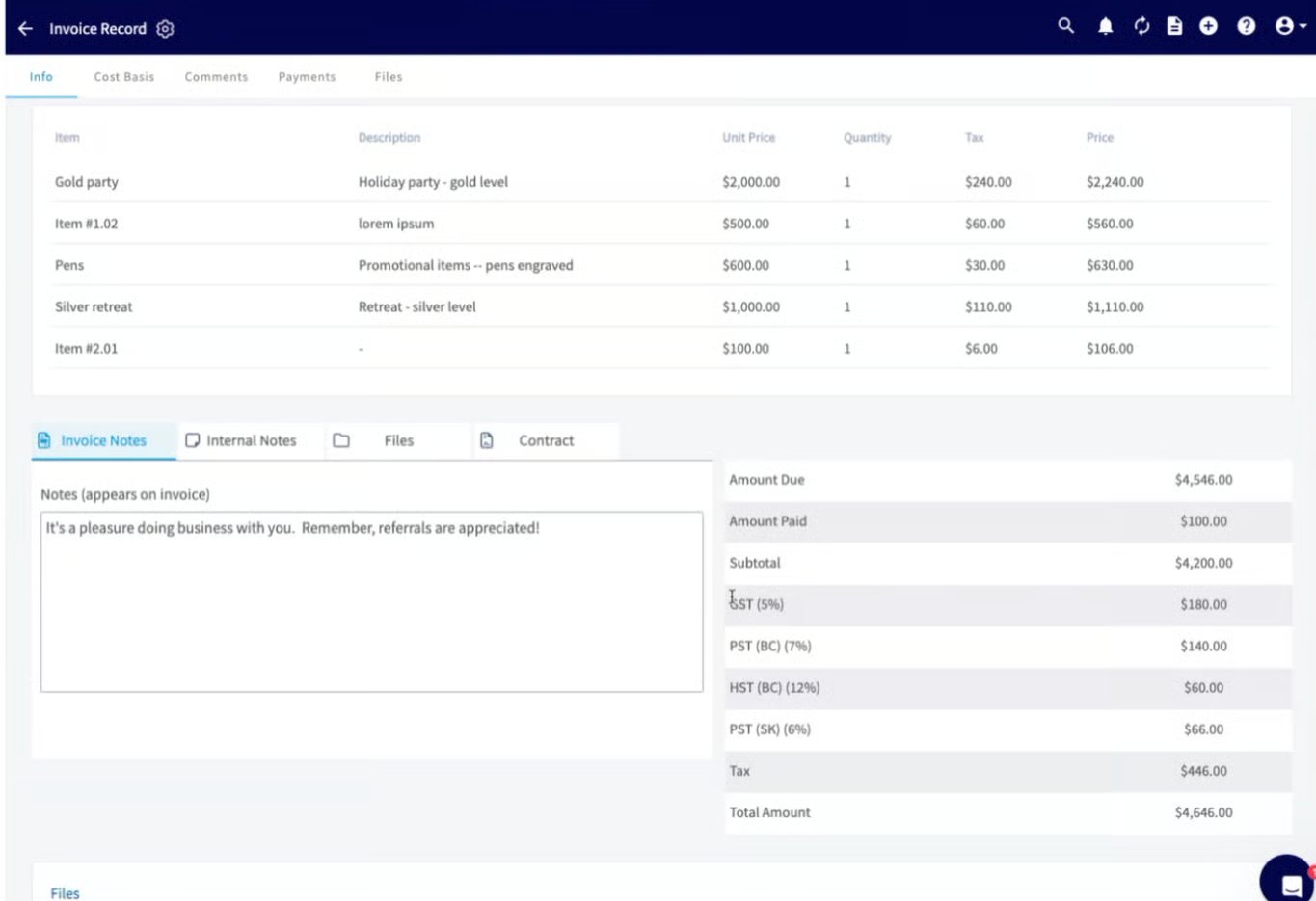Click the $106.00 price cell
The height and width of the screenshot is (901, 1316).
pyautogui.click(x=1110, y=348)
